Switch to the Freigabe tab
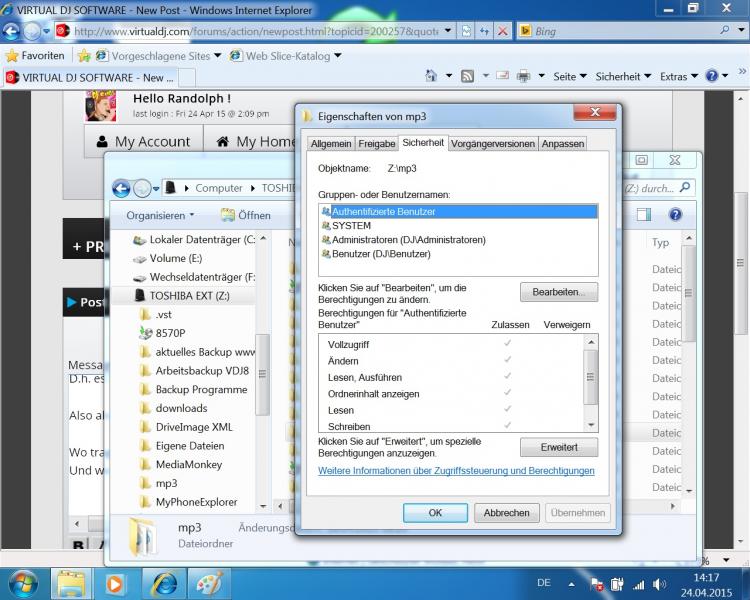The height and width of the screenshot is (600, 750). click(377, 144)
